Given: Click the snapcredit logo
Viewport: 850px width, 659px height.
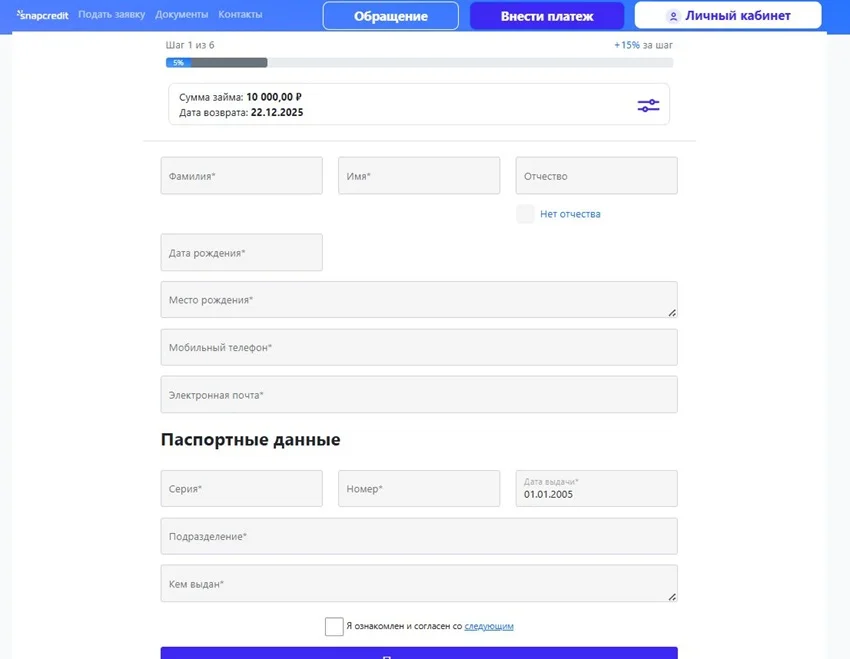Looking at the screenshot, I should (42, 15).
